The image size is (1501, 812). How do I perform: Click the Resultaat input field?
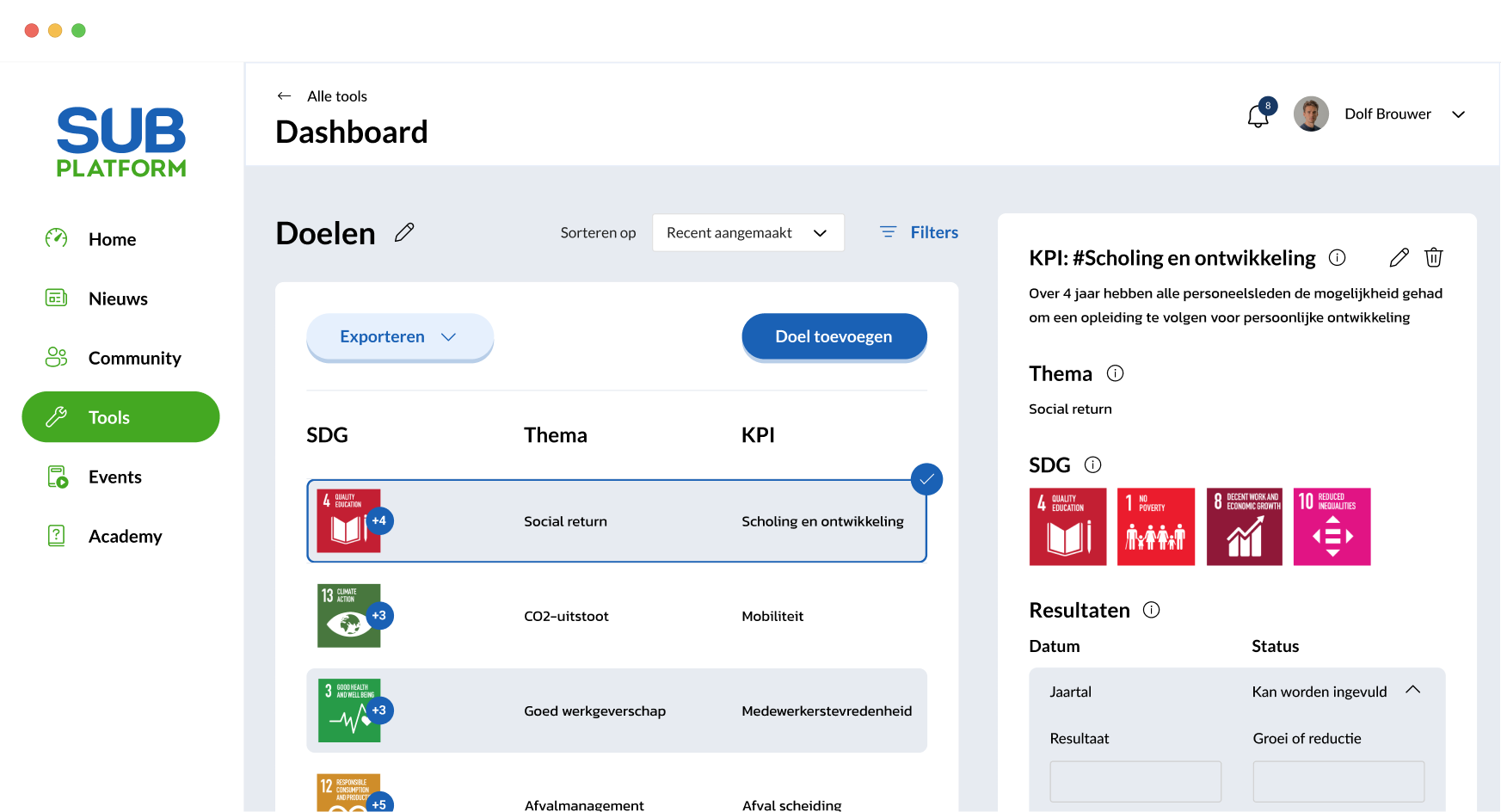click(1135, 781)
